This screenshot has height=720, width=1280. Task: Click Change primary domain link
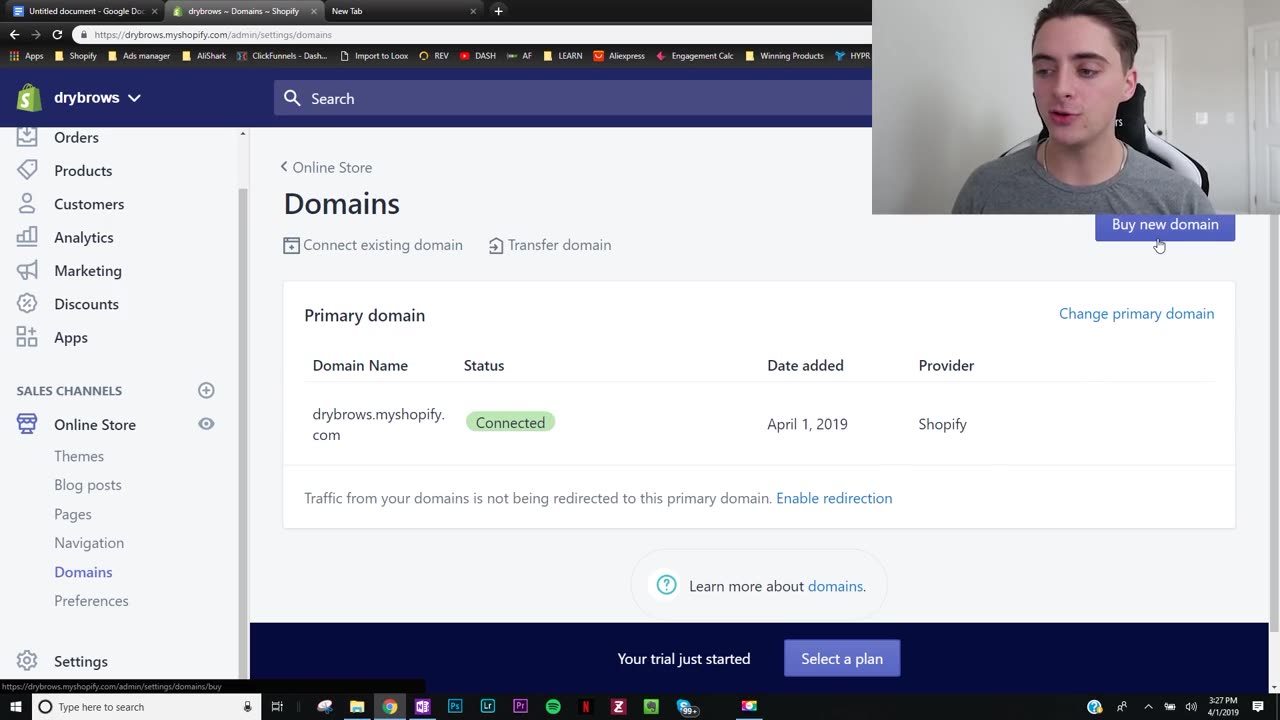click(x=1136, y=314)
